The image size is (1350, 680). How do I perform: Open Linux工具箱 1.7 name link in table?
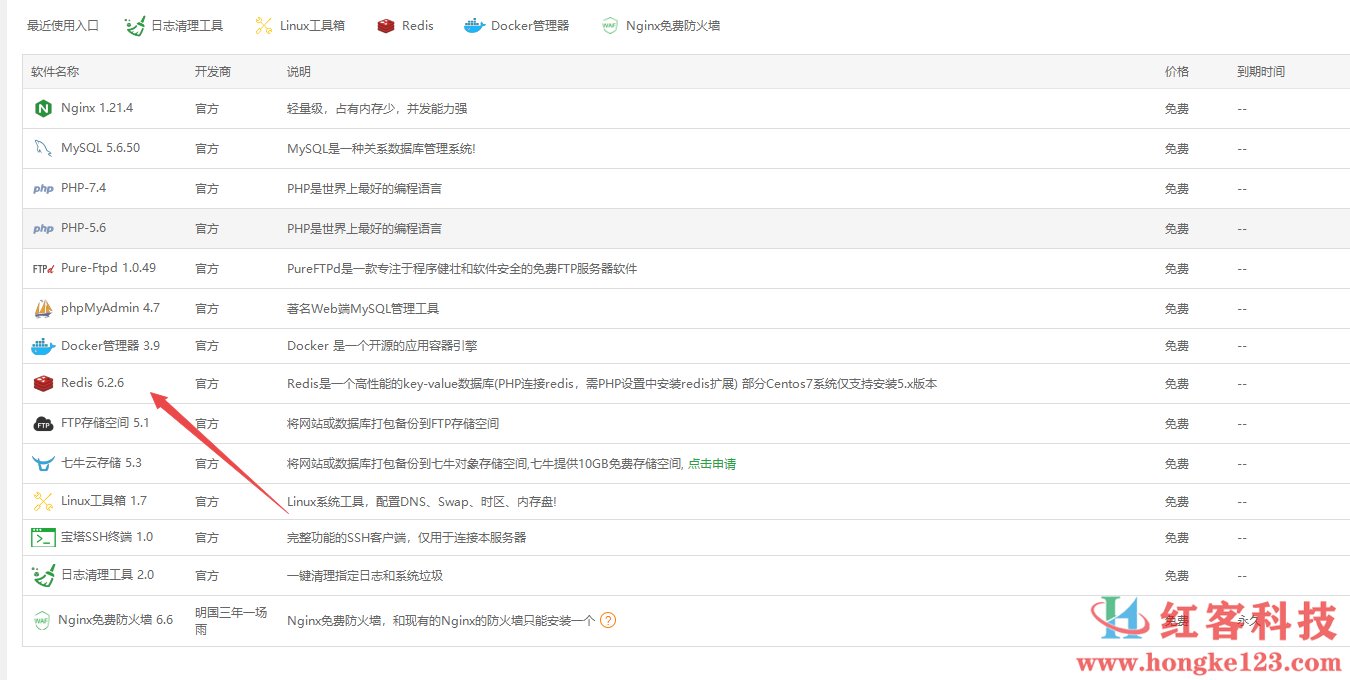click(104, 501)
